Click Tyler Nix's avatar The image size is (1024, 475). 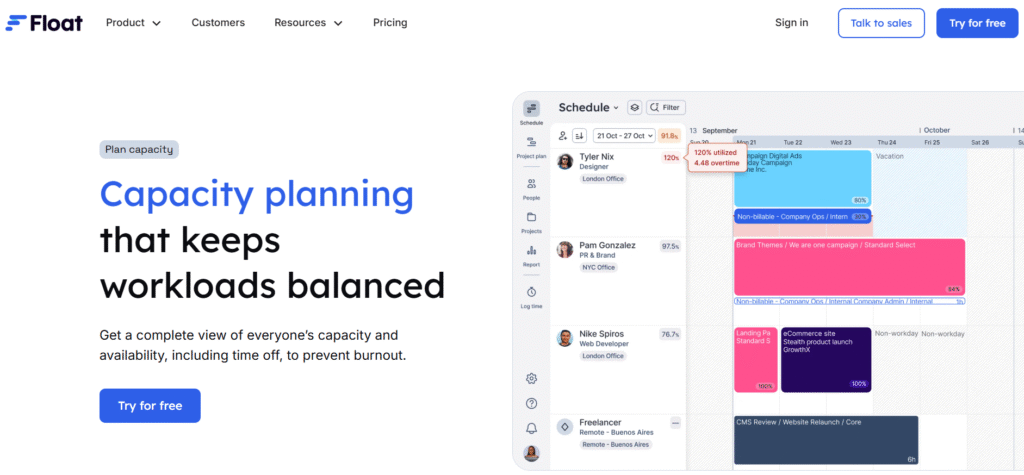coord(565,161)
